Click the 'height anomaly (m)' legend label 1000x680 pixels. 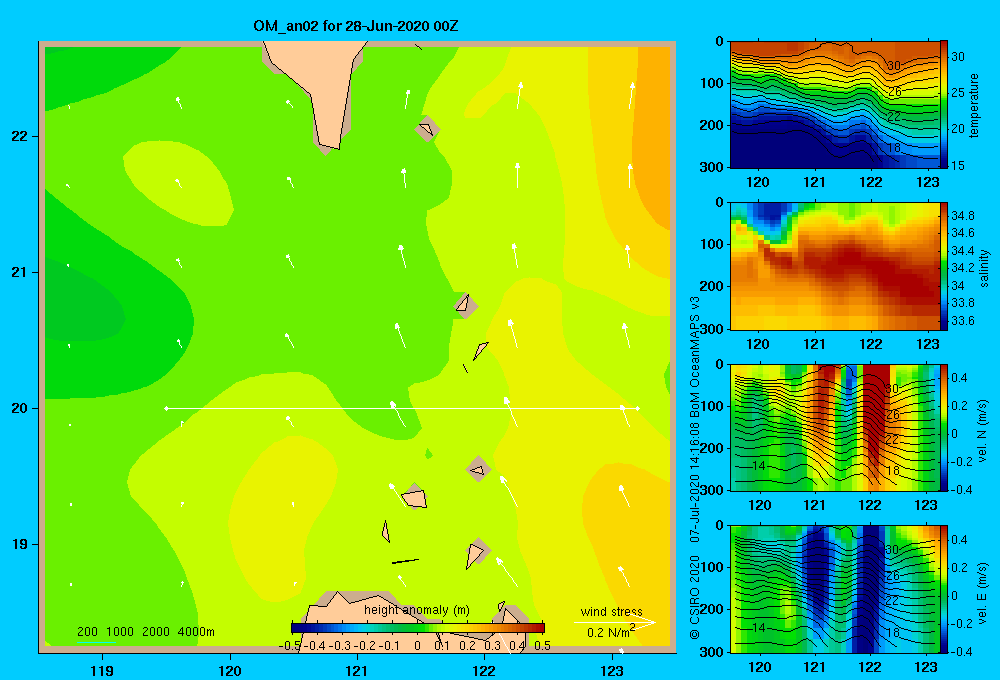pos(416,610)
